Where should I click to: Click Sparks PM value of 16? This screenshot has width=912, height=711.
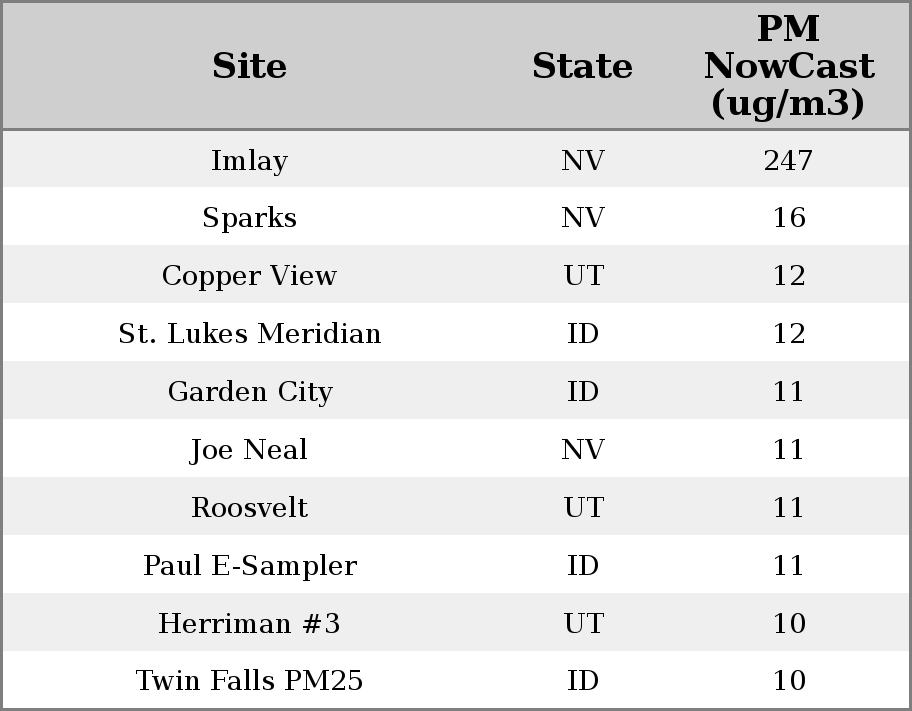point(788,218)
